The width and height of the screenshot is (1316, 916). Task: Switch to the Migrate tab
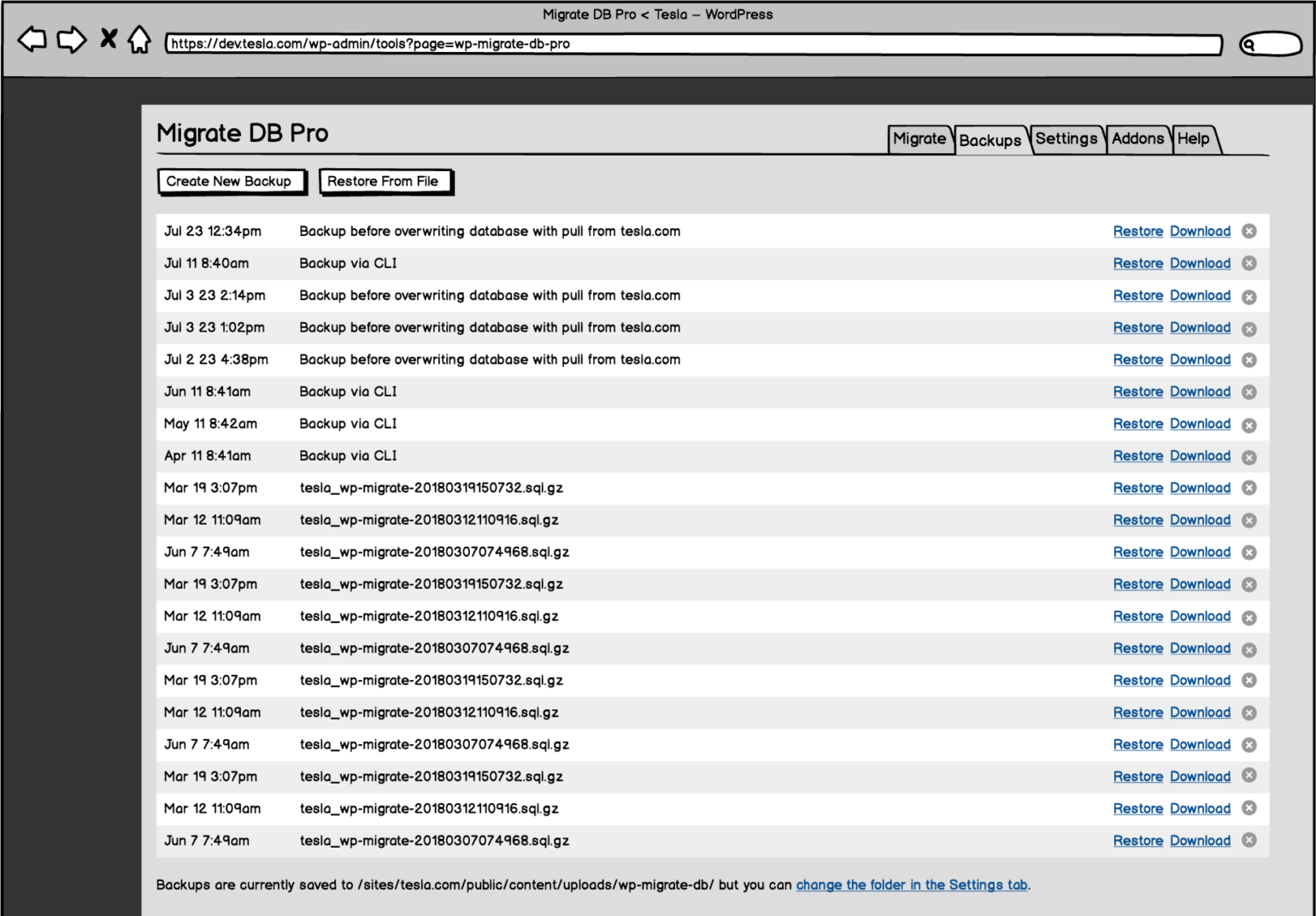919,138
